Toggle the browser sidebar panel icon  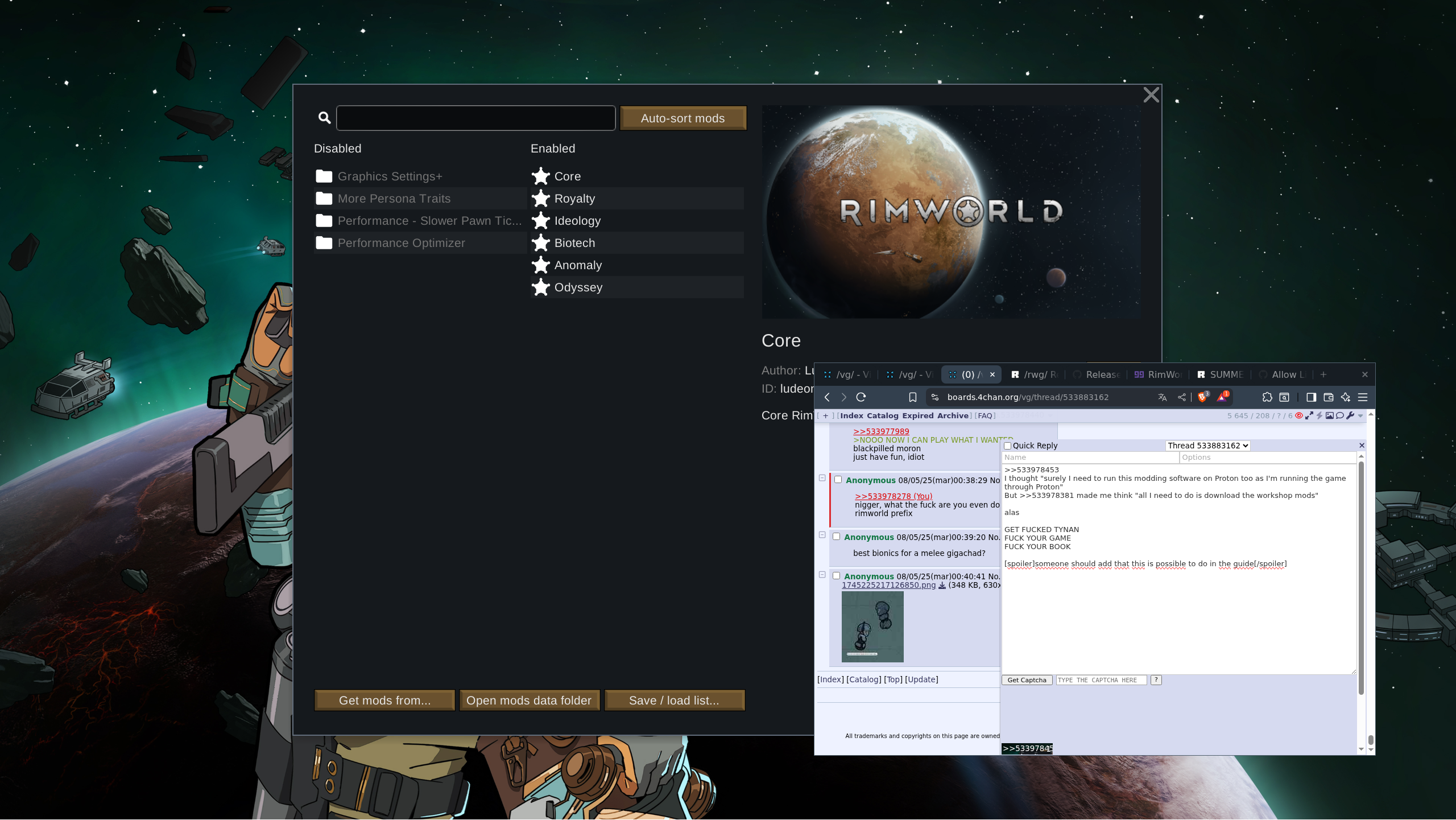tap(1312, 397)
